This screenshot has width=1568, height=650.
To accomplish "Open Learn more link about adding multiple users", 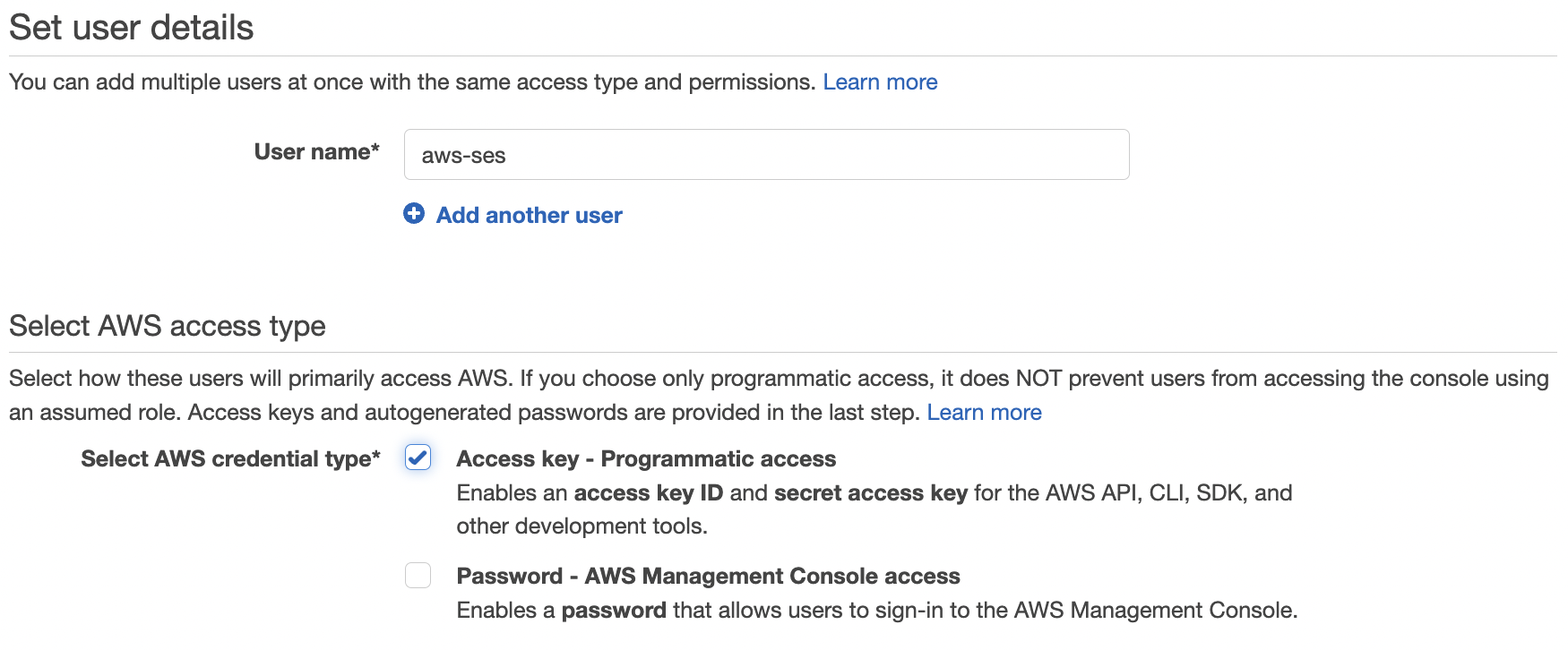I will click(880, 81).
